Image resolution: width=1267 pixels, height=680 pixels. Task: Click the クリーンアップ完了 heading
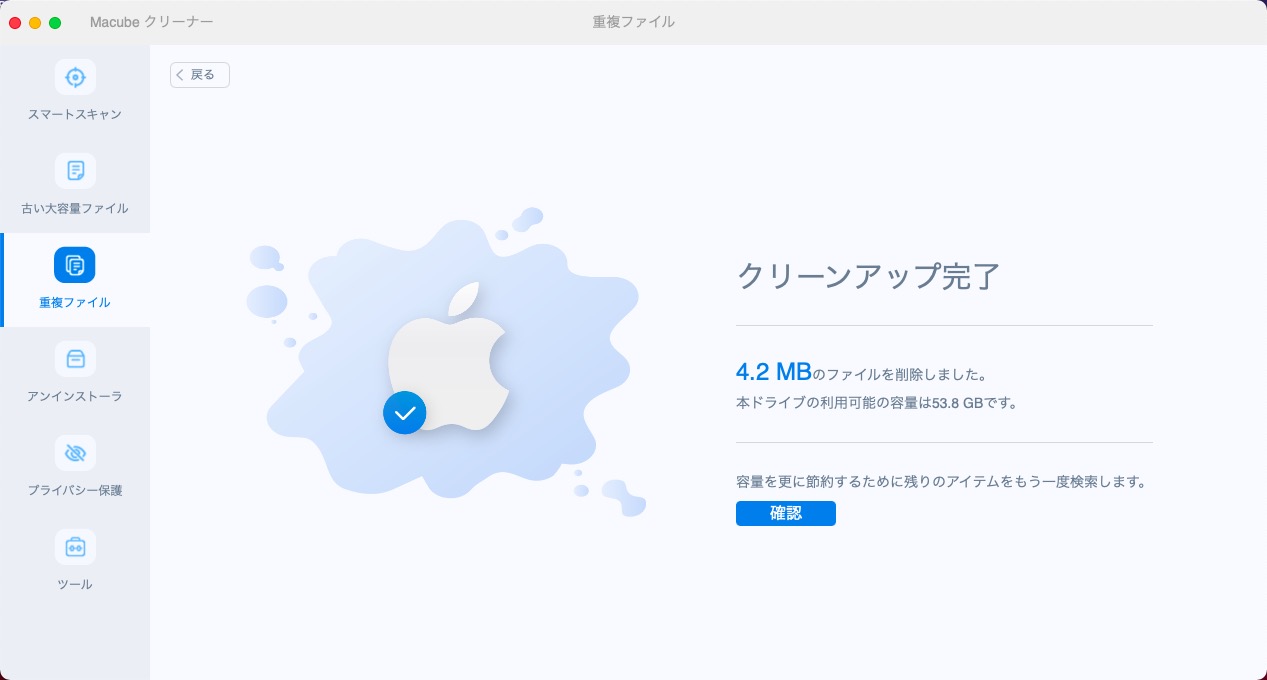tap(868, 275)
